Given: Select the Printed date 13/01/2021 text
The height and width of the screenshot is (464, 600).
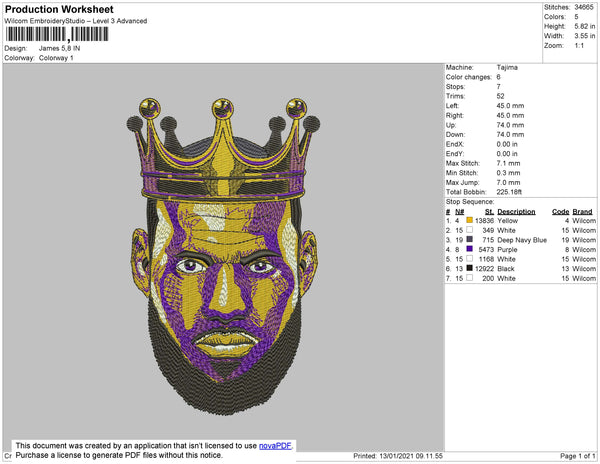Looking at the screenshot, I should (x=398, y=456).
